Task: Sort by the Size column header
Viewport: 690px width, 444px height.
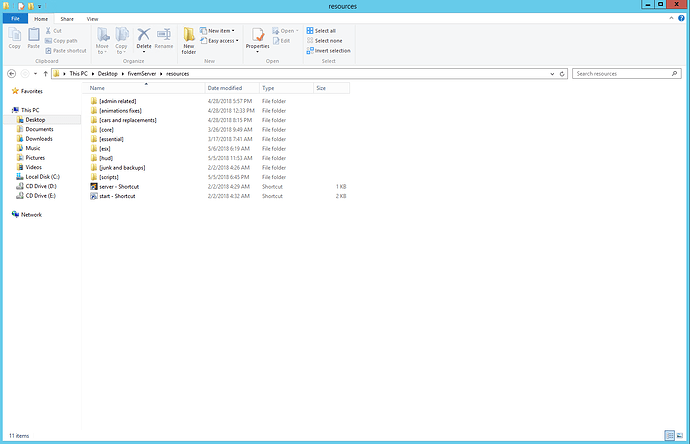Action: coord(332,88)
